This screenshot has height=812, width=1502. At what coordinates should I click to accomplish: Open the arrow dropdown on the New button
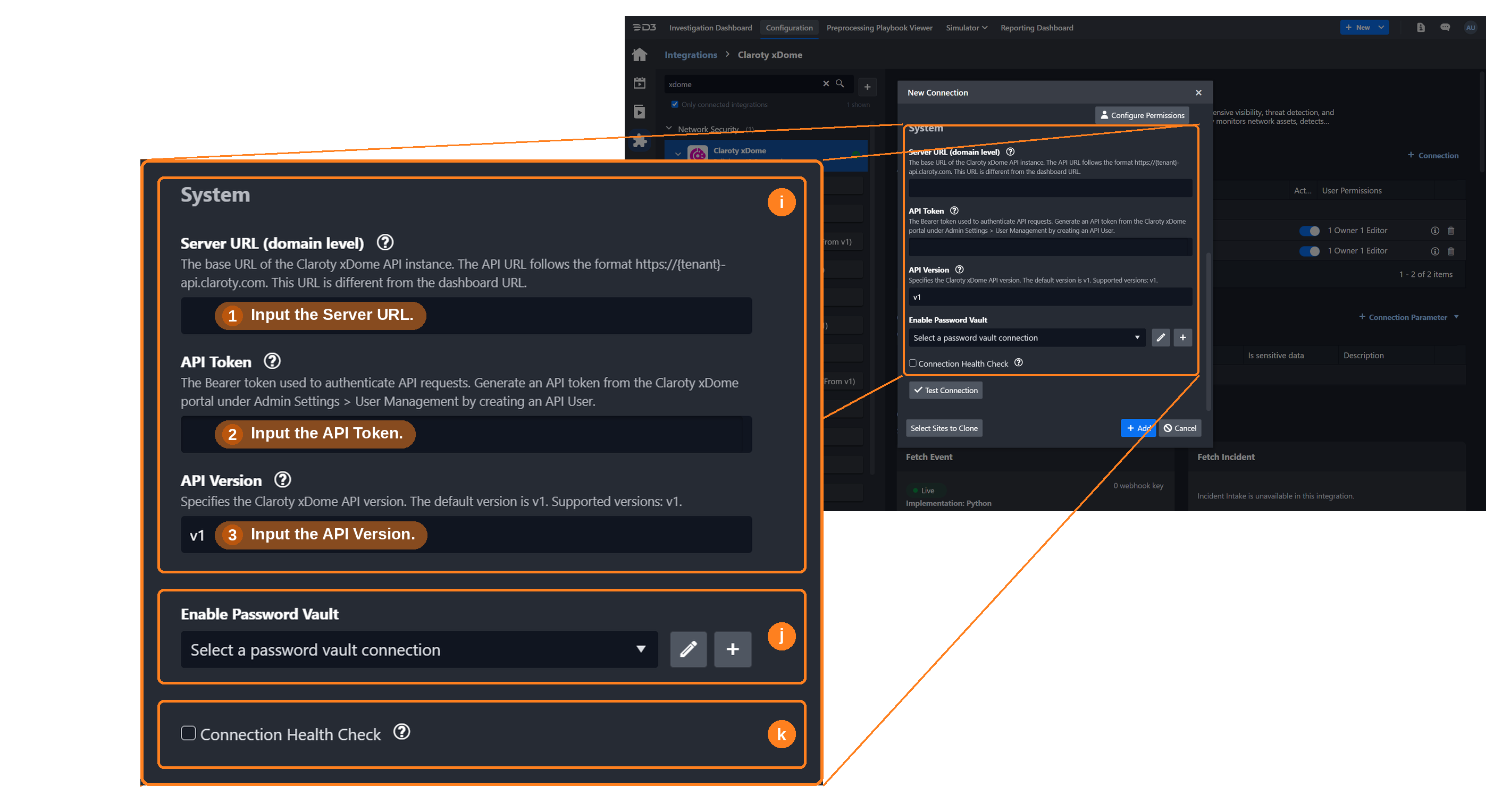pyautogui.click(x=1381, y=28)
